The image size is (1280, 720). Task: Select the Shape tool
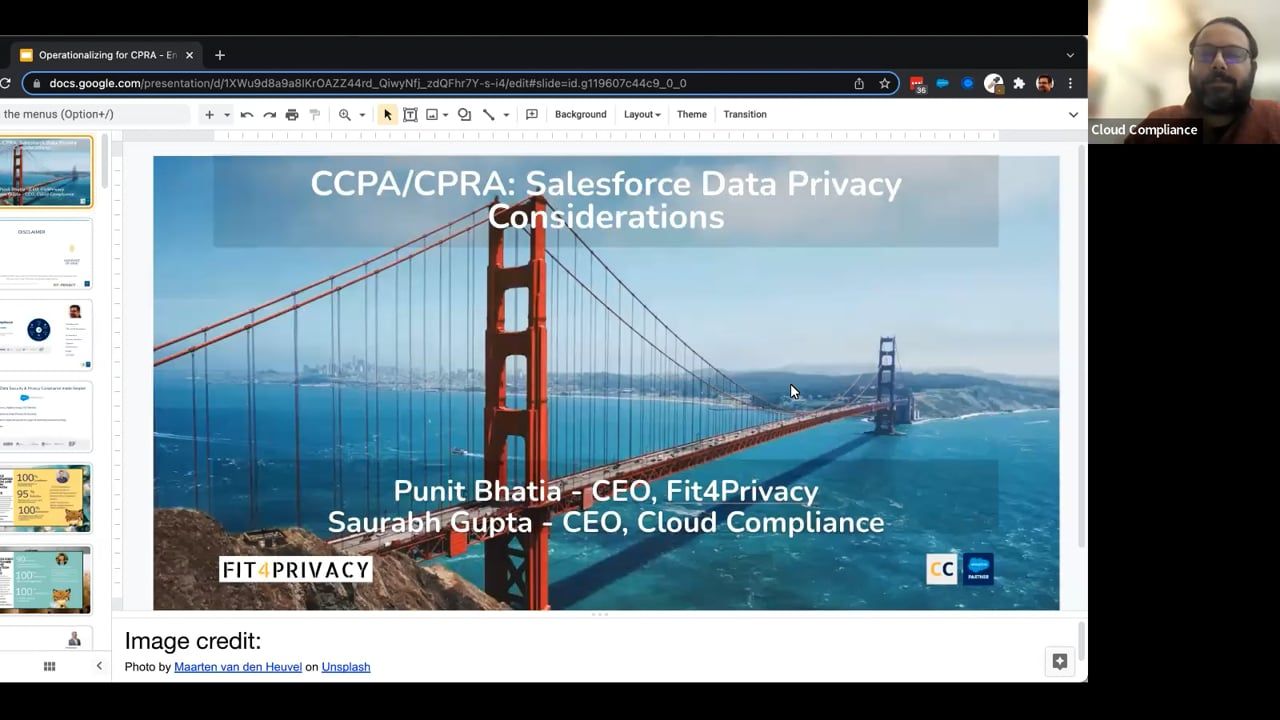tap(464, 114)
